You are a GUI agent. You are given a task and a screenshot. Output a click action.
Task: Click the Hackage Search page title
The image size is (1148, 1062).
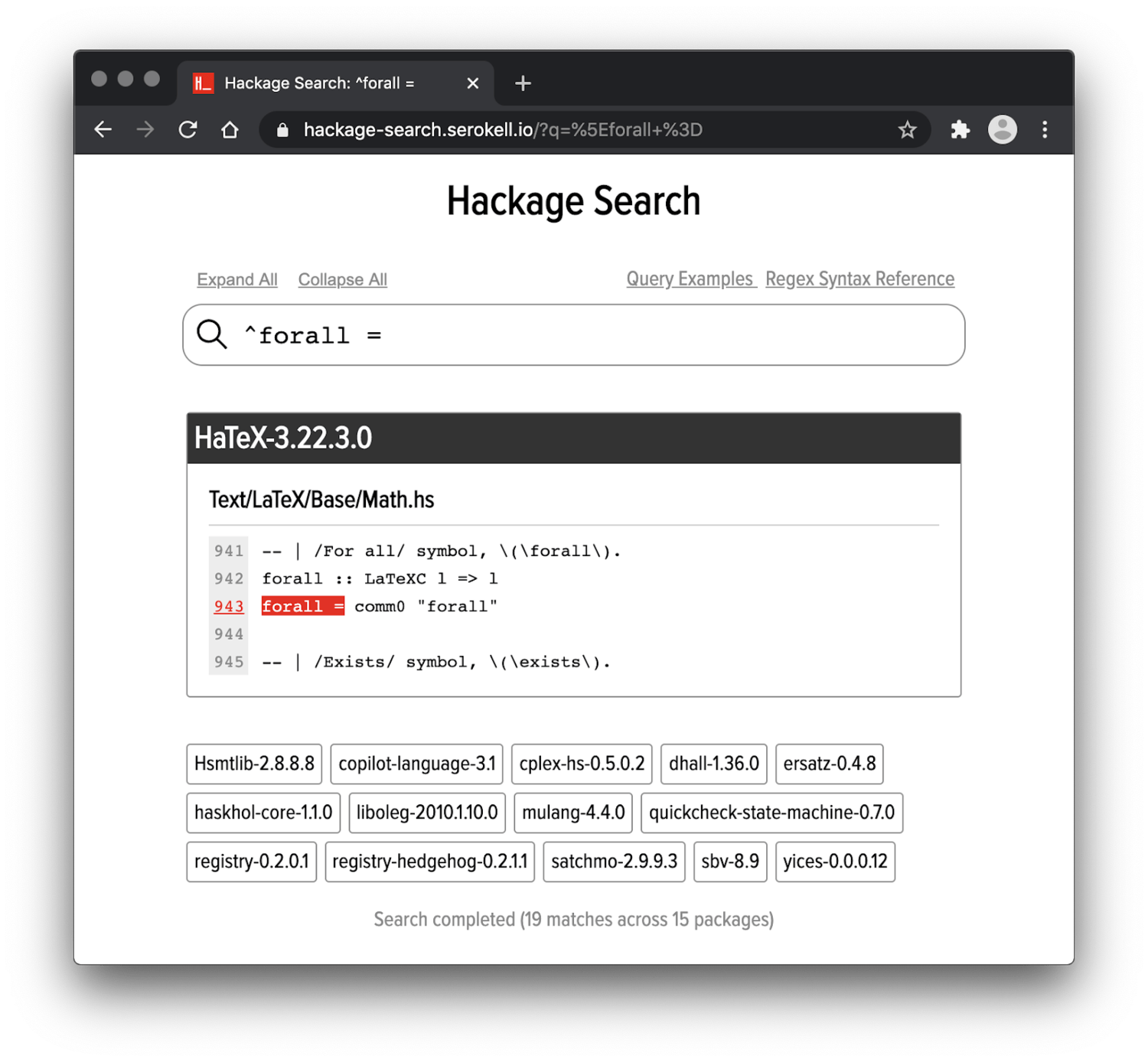point(574,202)
